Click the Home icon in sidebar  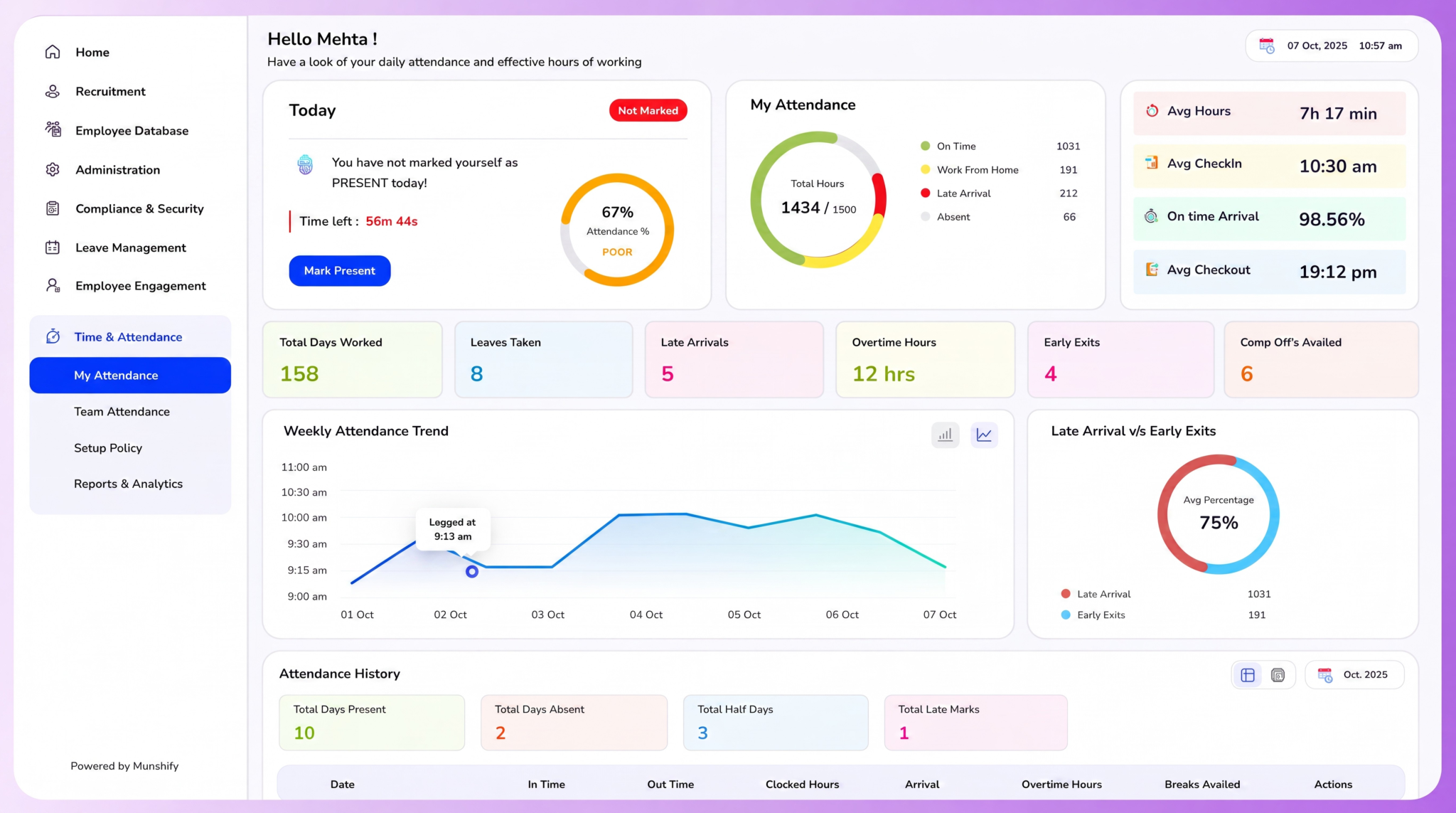(x=53, y=52)
